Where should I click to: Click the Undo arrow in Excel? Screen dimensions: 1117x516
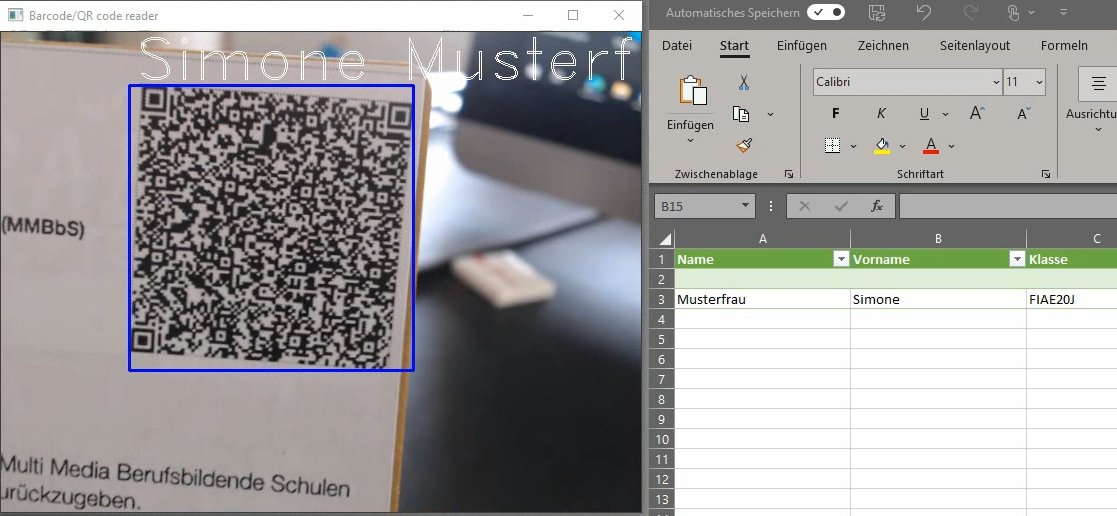pyautogui.click(x=923, y=12)
